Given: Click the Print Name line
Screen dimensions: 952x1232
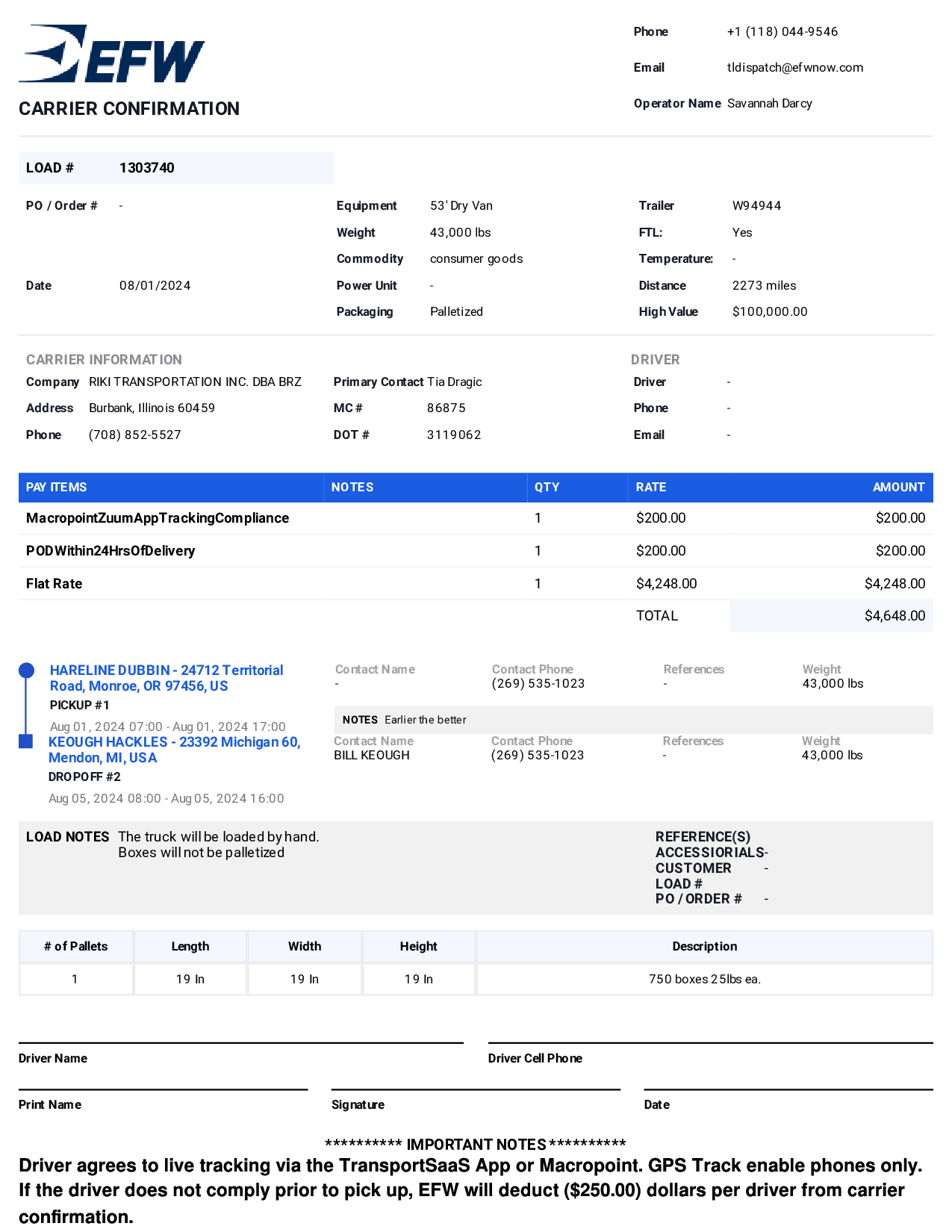Looking at the screenshot, I should point(164,1089).
